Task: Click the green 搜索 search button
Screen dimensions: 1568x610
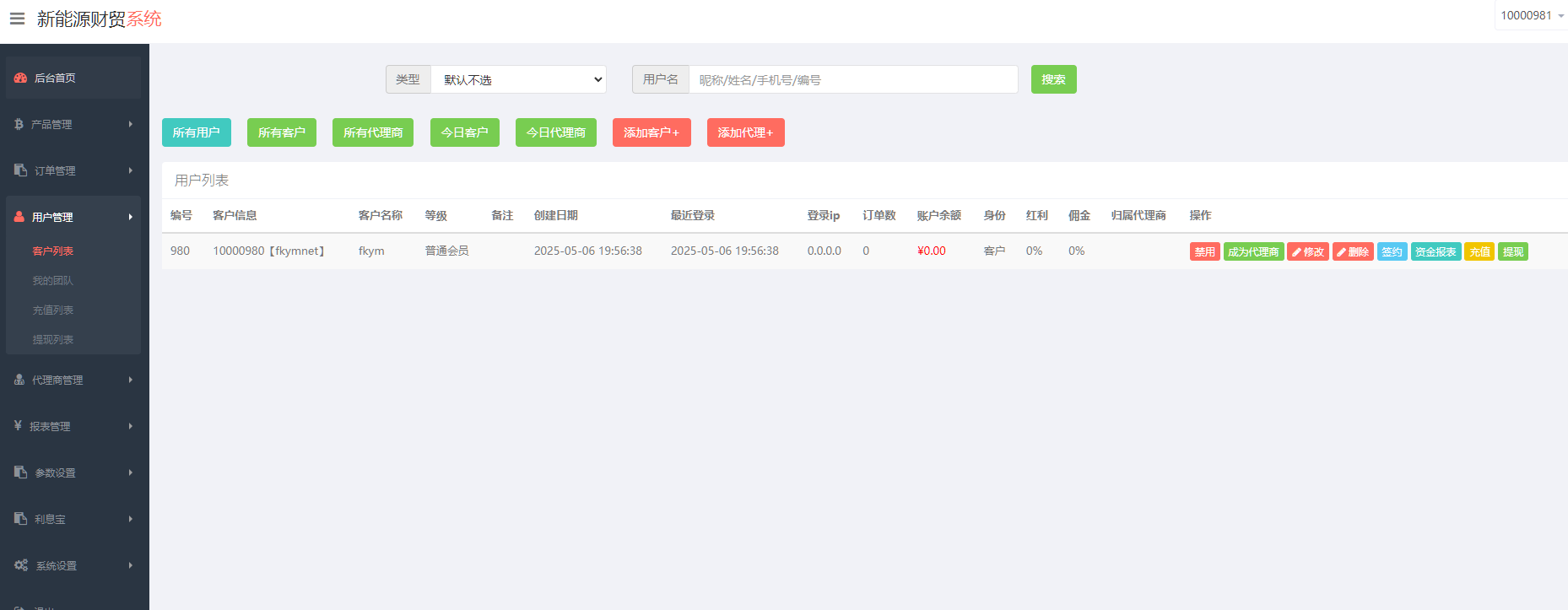Action: coord(1053,79)
